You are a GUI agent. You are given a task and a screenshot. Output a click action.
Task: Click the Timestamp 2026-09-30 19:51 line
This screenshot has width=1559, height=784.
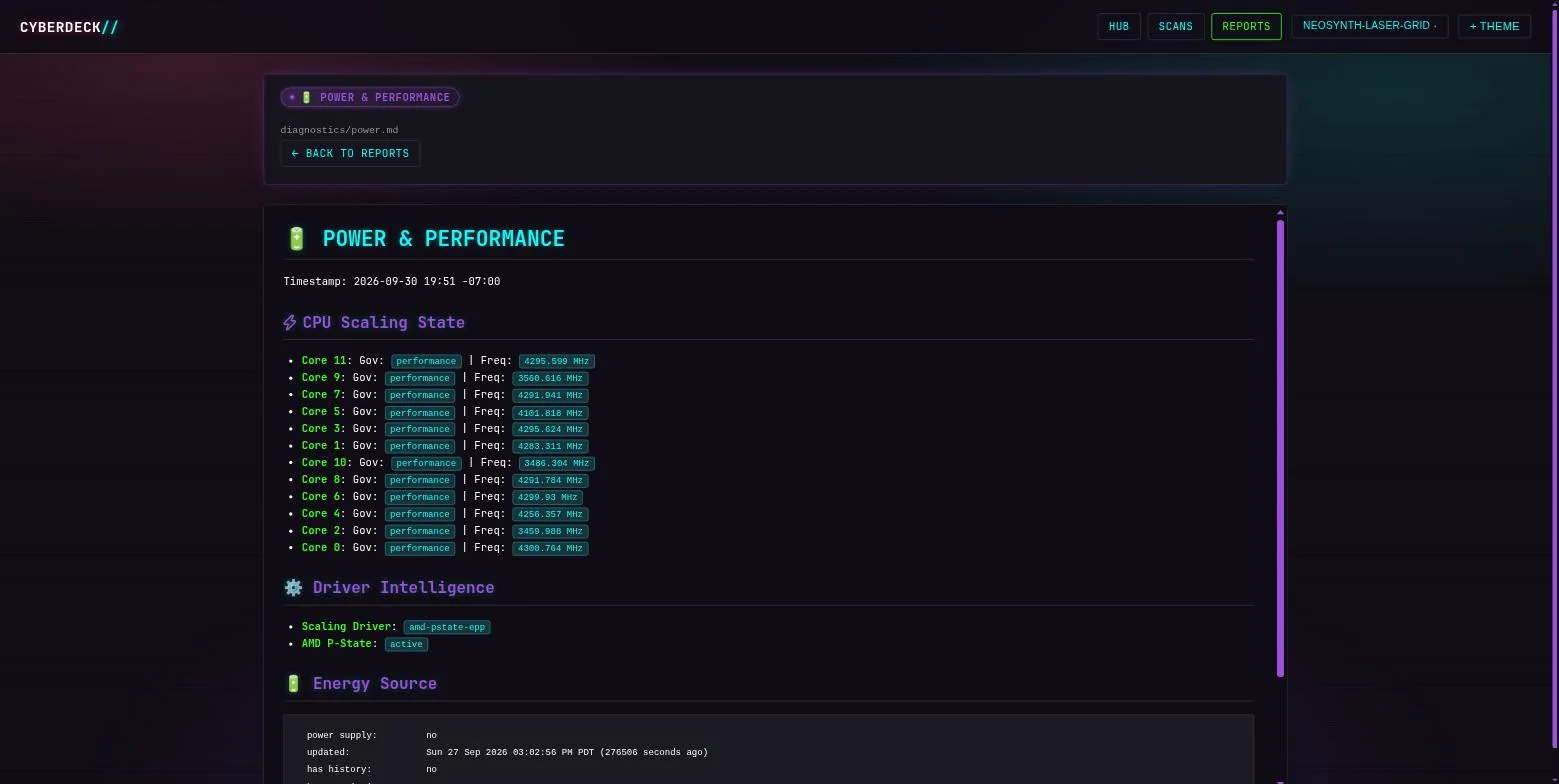point(392,281)
